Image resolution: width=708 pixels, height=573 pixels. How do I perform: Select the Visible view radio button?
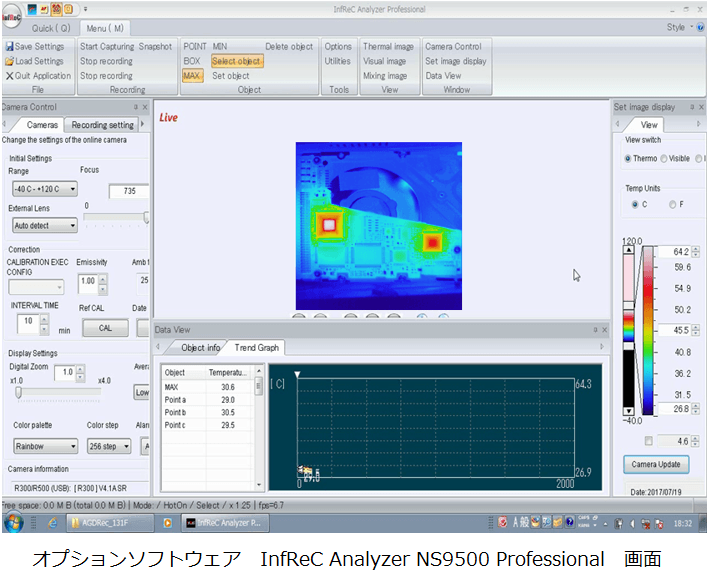[x=662, y=158]
